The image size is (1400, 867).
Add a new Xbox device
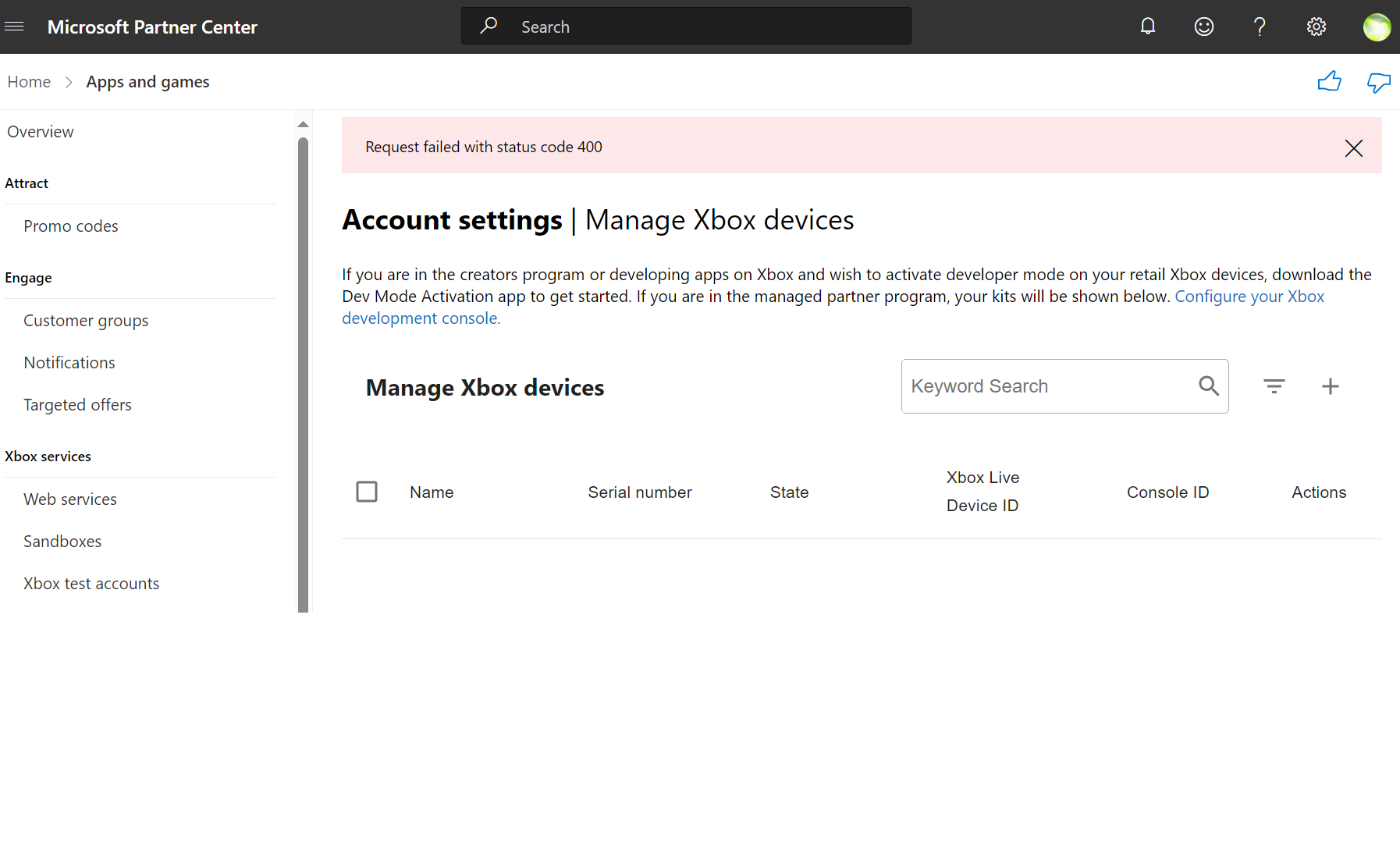point(1330,386)
